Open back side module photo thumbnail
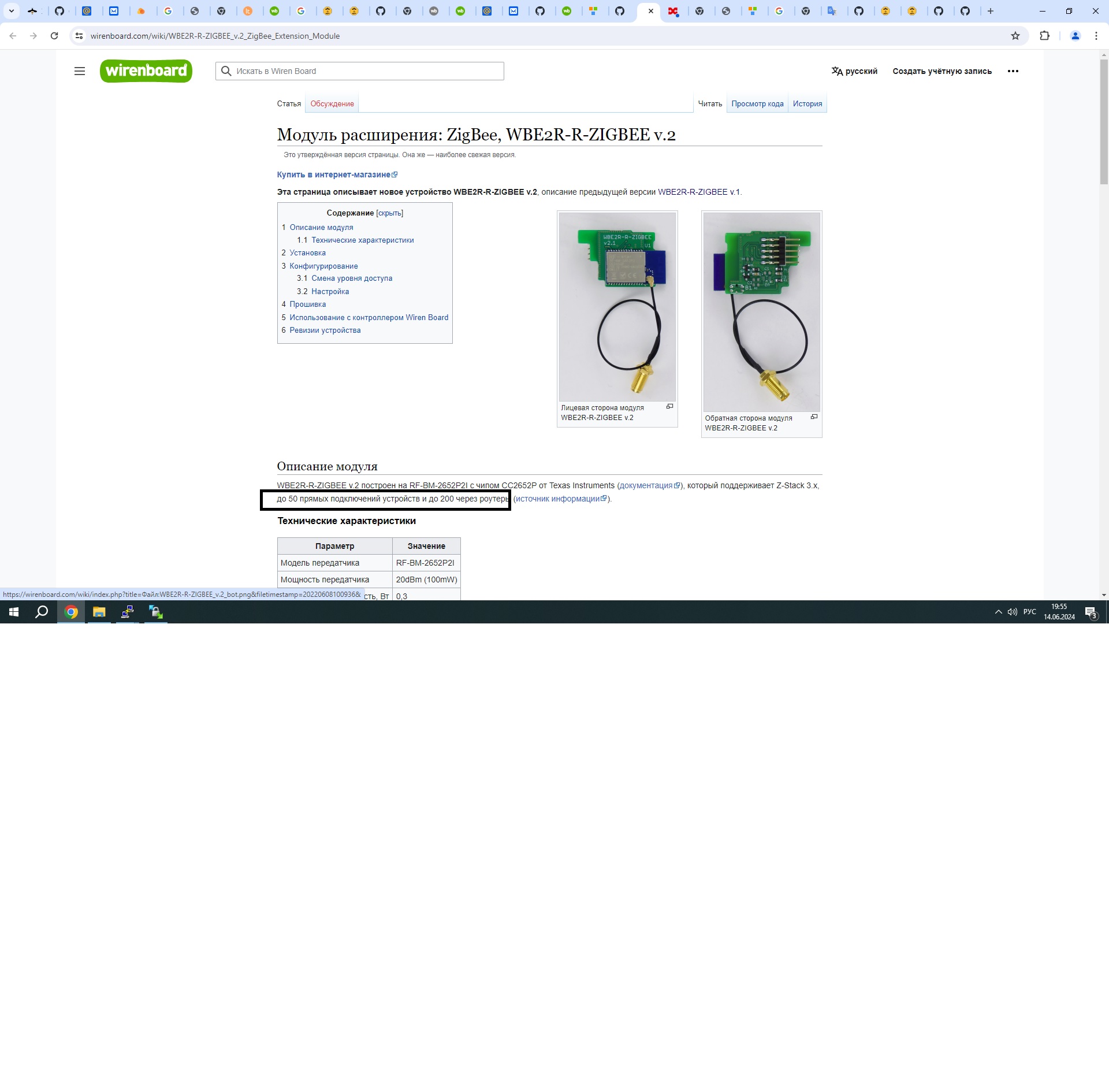The width and height of the screenshot is (1109, 1092). pos(761,312)
